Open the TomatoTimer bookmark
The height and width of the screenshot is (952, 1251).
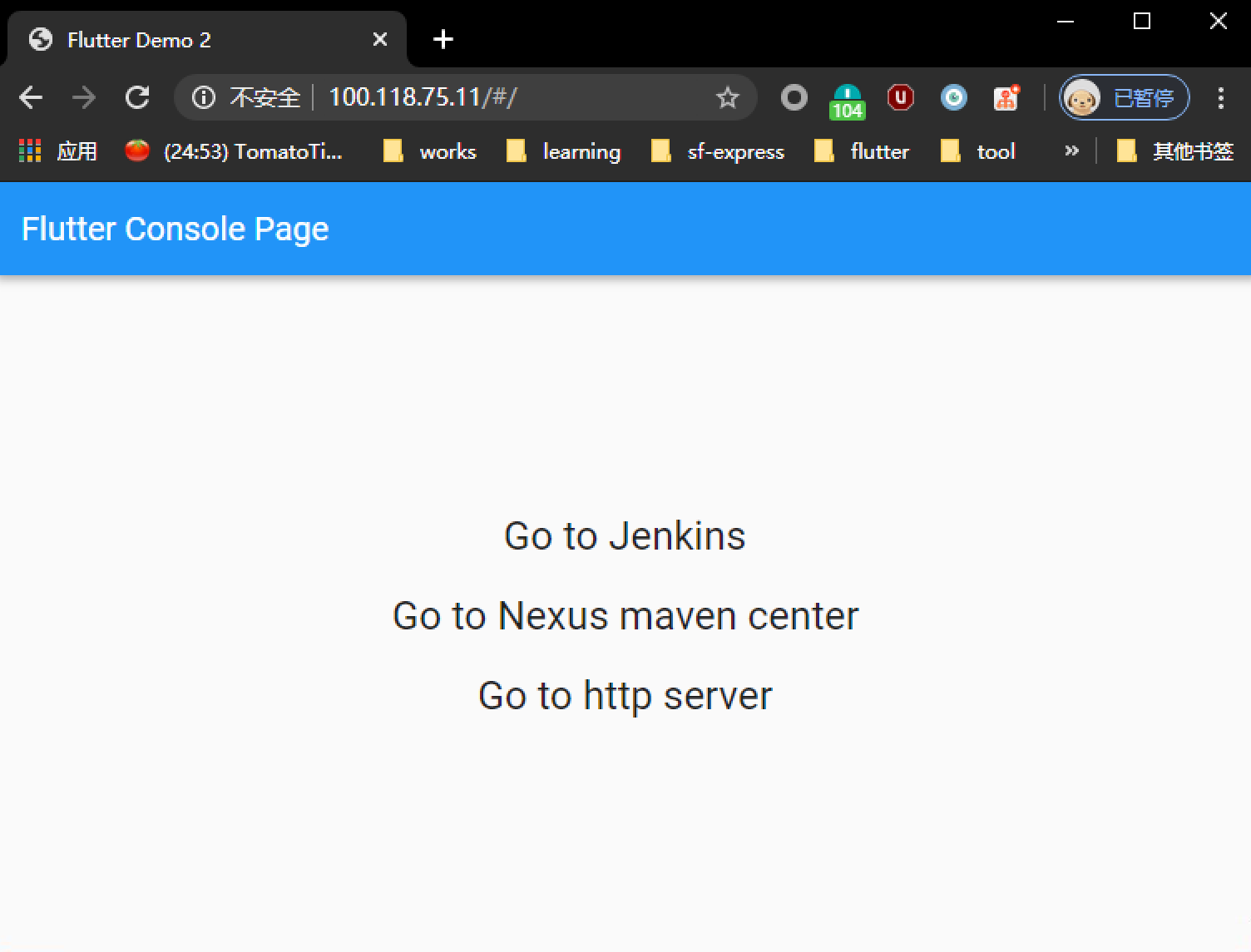[241, 150]
